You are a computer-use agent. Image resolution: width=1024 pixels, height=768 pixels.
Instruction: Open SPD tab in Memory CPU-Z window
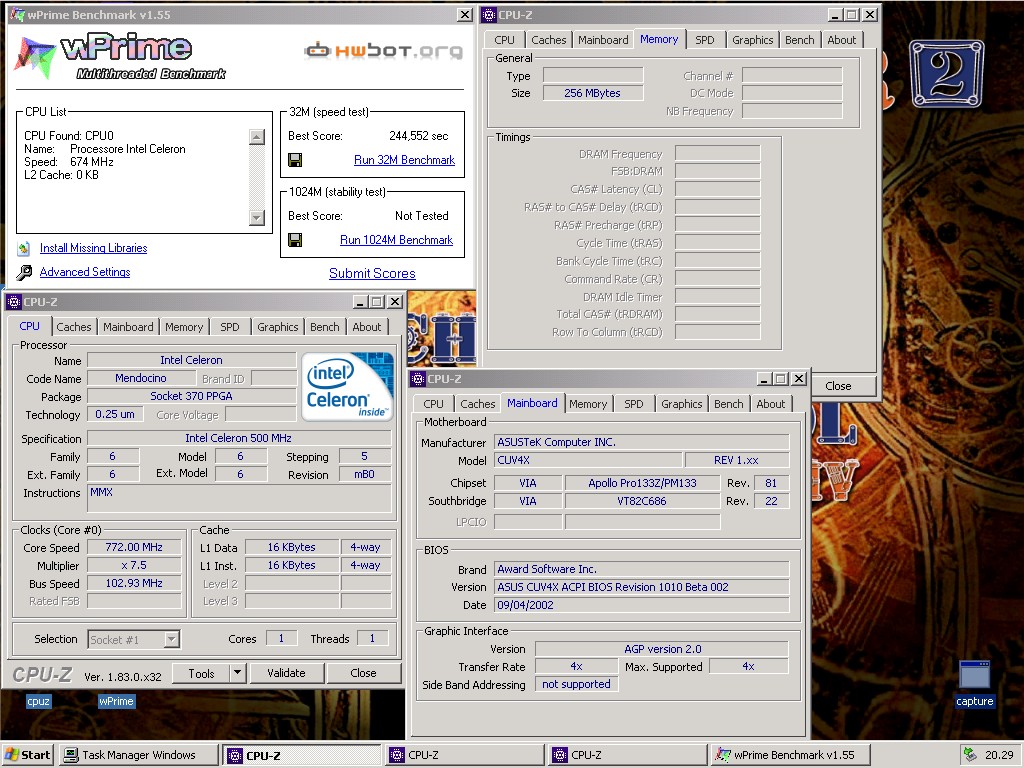point(705,40)
